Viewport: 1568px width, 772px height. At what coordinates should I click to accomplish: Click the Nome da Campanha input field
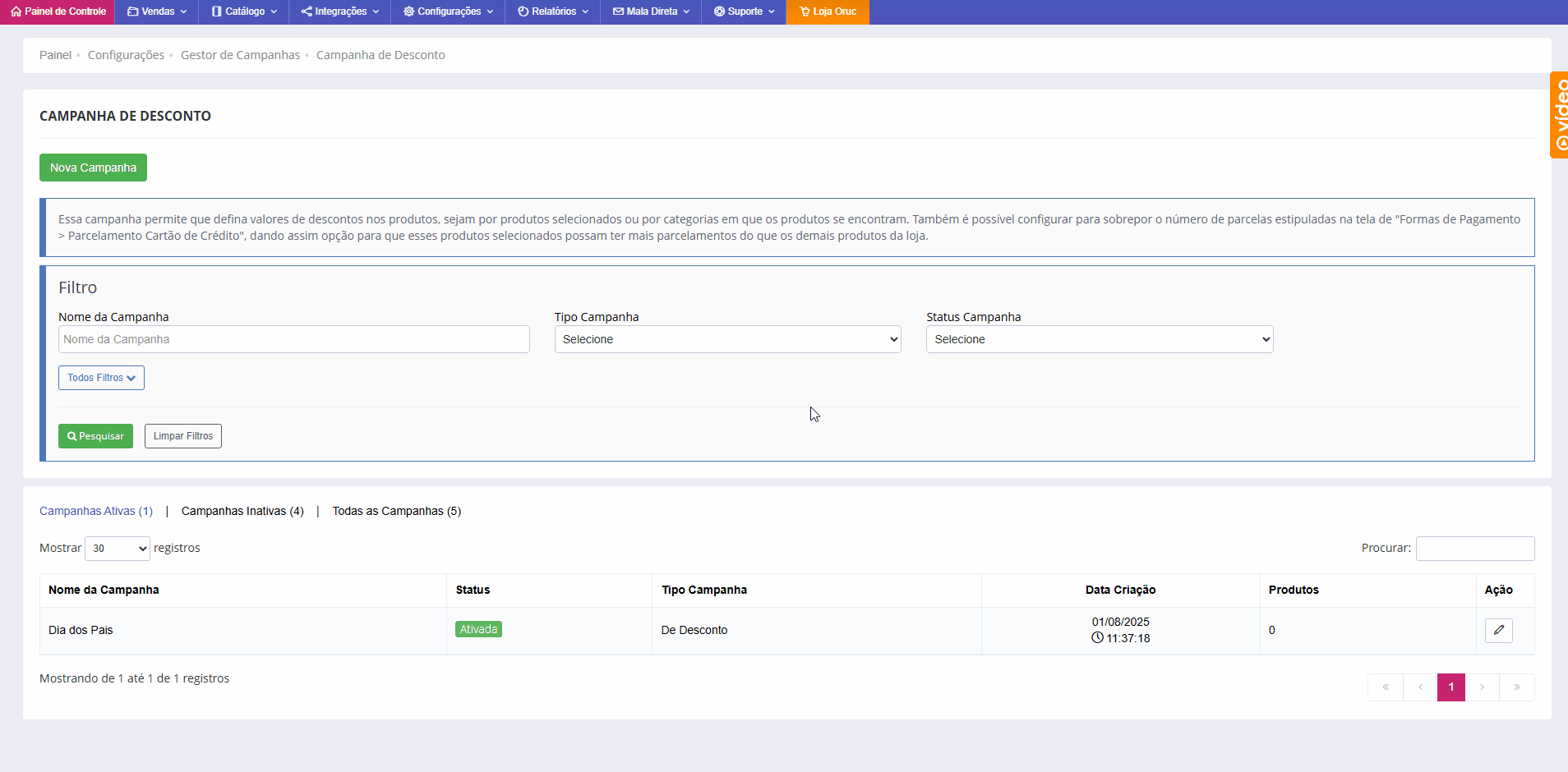pyautogui.click(x=293, y=339)
